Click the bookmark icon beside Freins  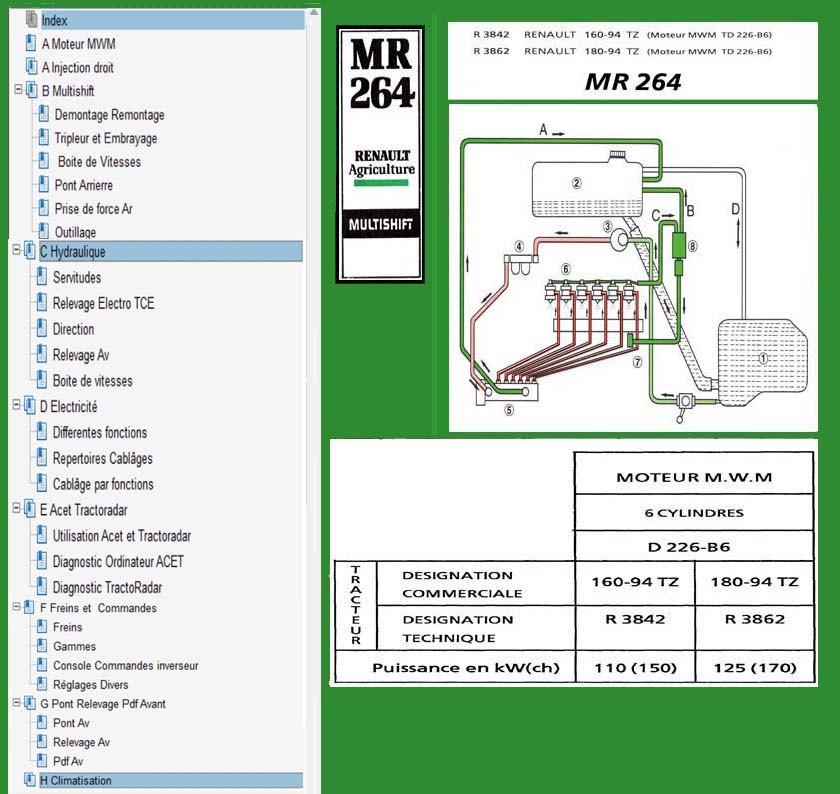pyautogui.click(x=42, y=627)
